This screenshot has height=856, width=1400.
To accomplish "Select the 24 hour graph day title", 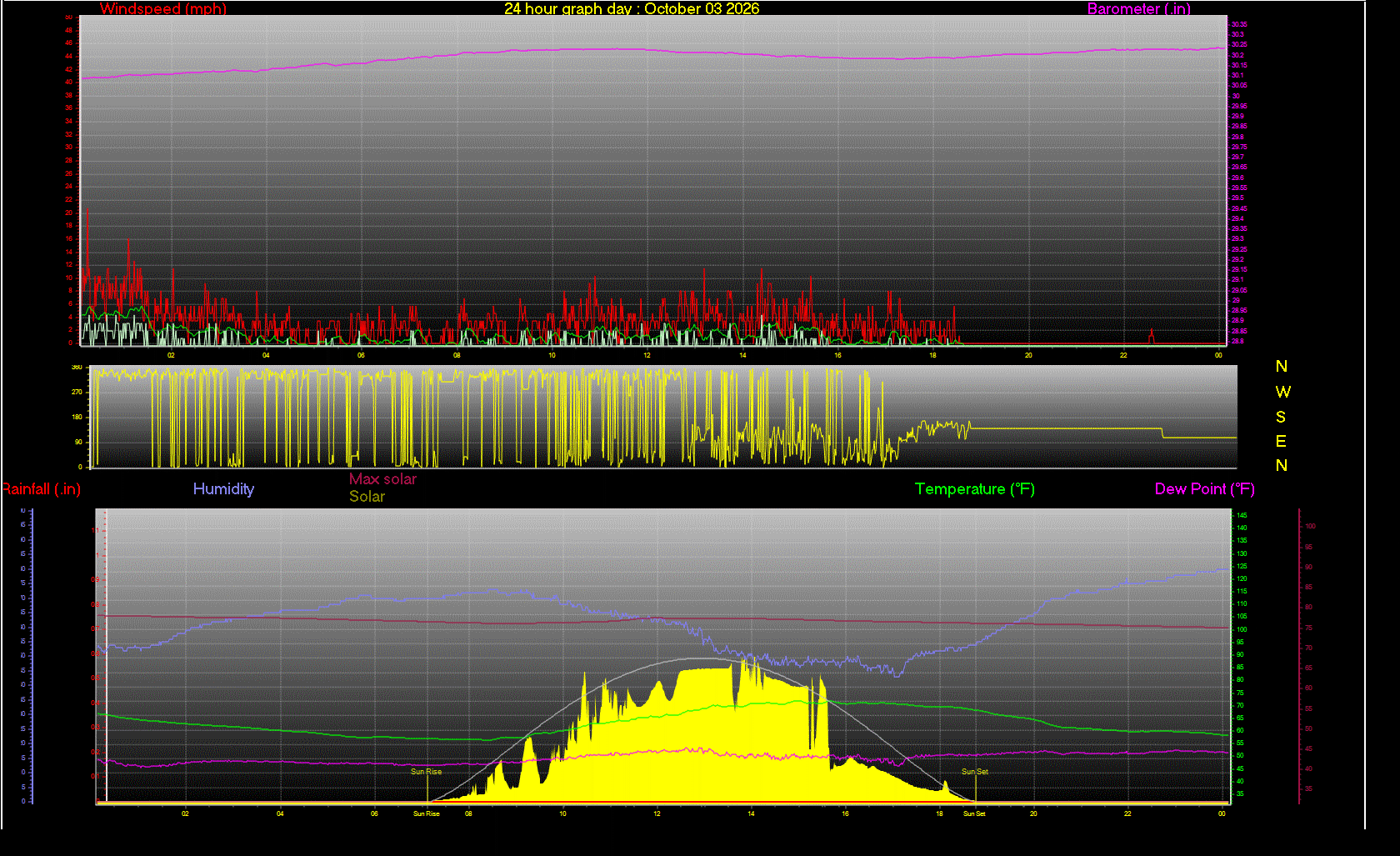I will click(632, 9).
